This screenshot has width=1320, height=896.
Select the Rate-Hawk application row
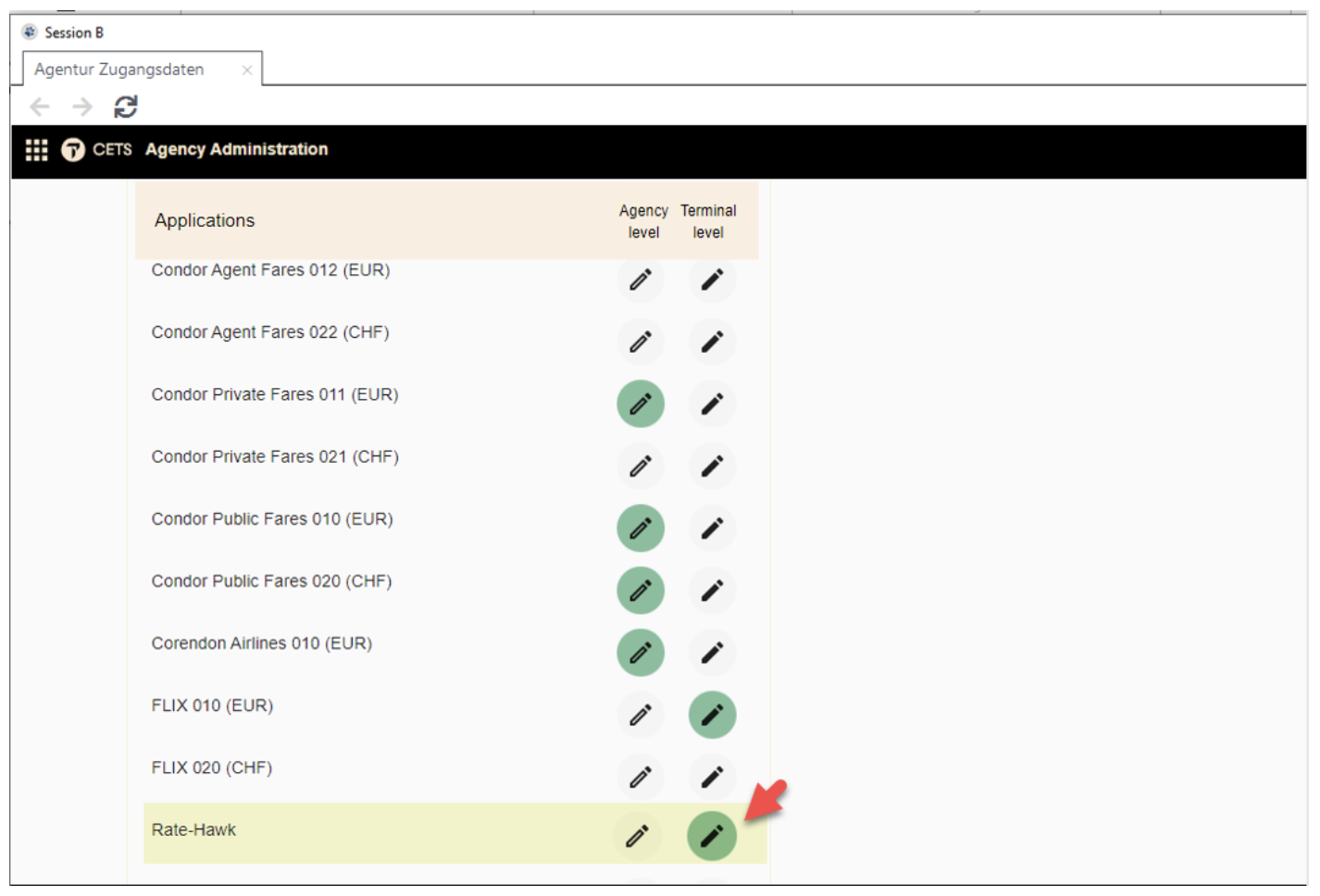[194, 830]
